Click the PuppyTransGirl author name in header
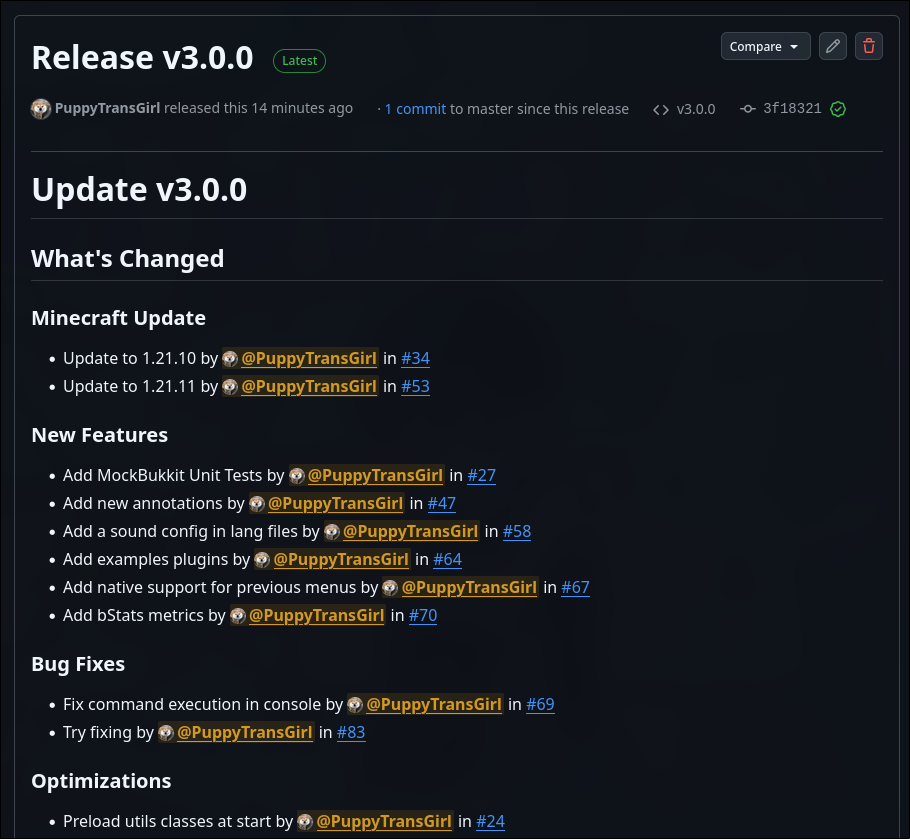Image resolution: width=910 pixels, height=839 pixels. pyautogui.click(x=107, y=108)
